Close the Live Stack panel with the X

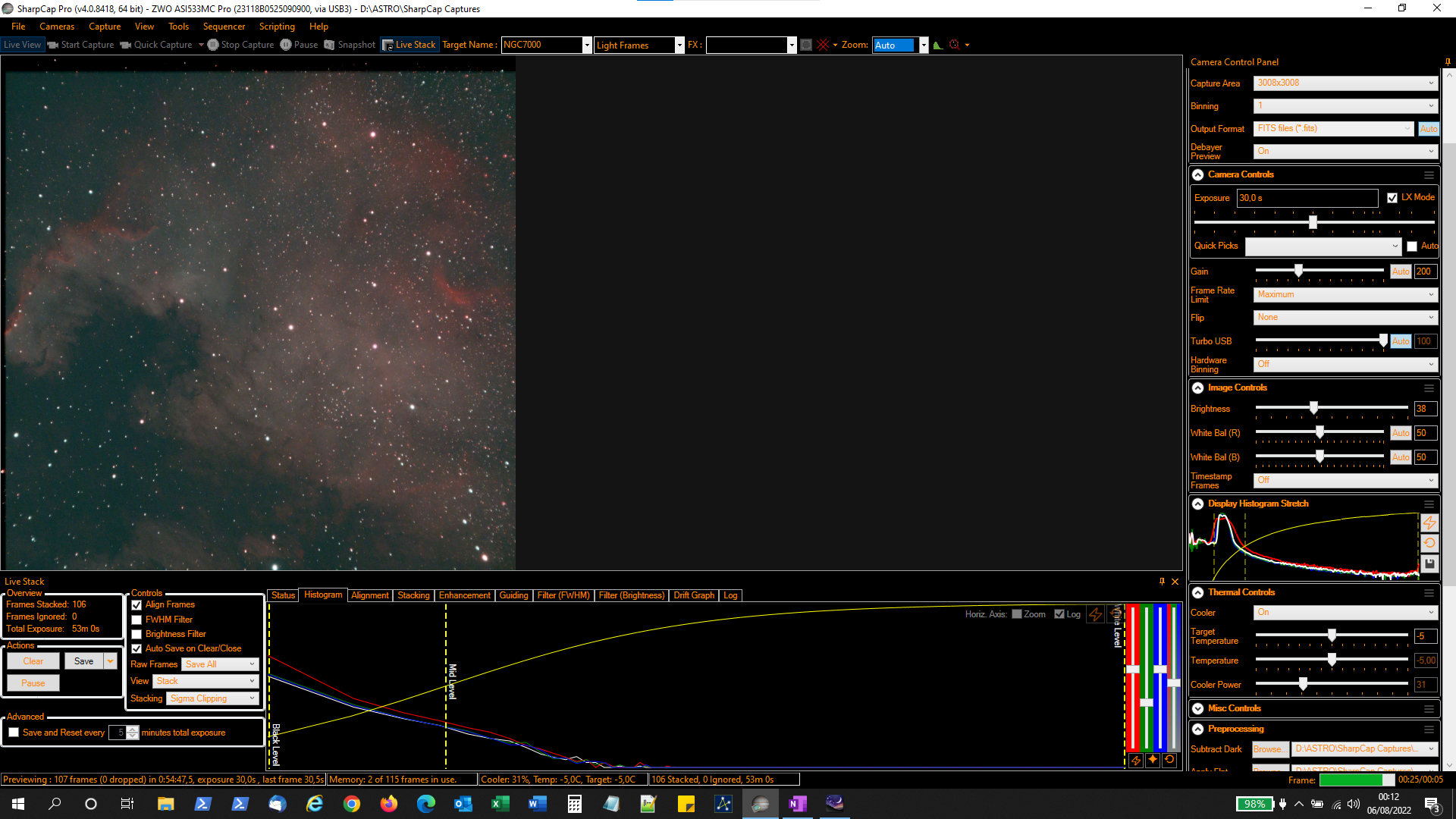click(1175, 582)
